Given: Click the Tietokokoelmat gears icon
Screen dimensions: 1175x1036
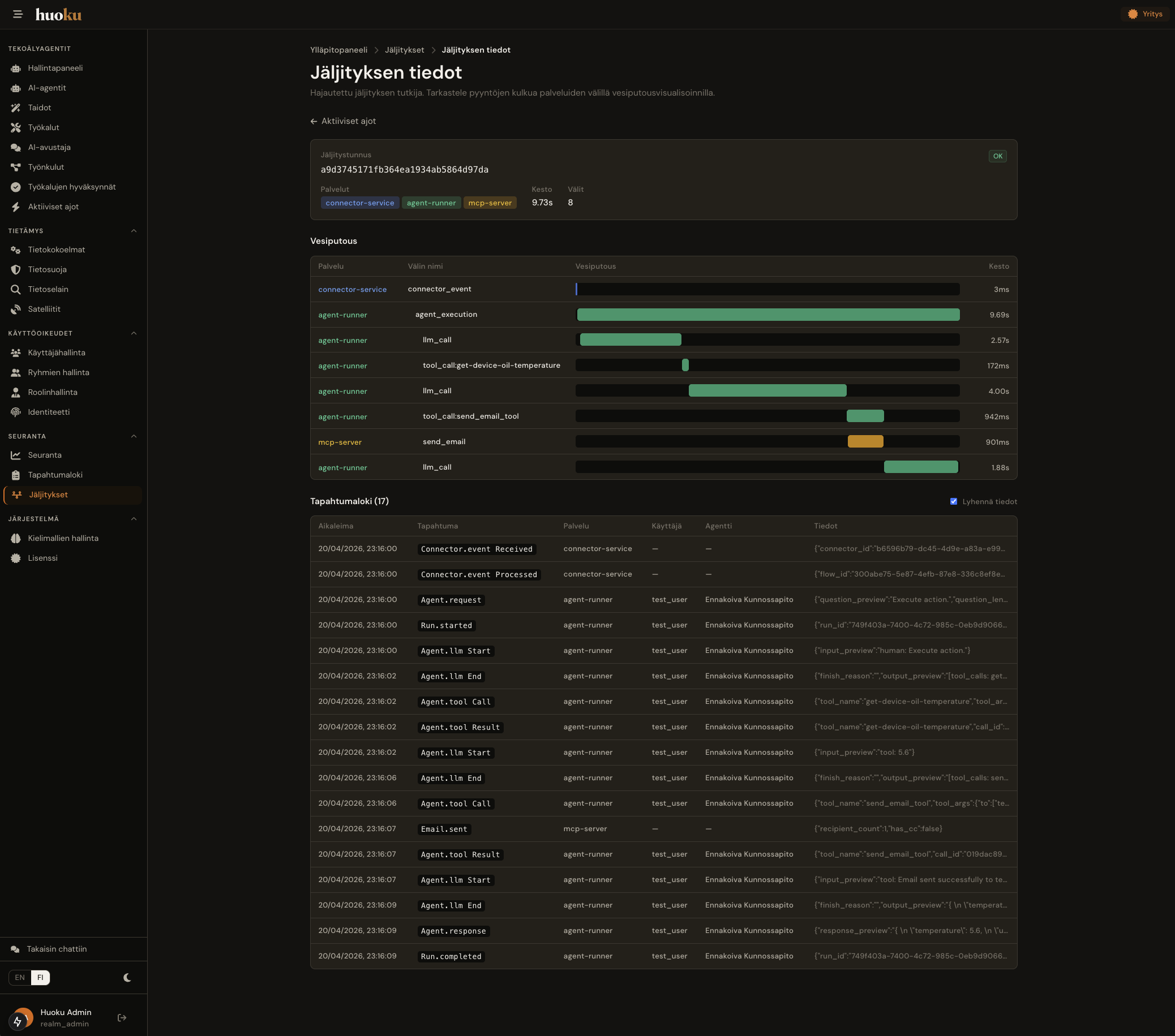Looking at the screenshot, I should point(16,250).
